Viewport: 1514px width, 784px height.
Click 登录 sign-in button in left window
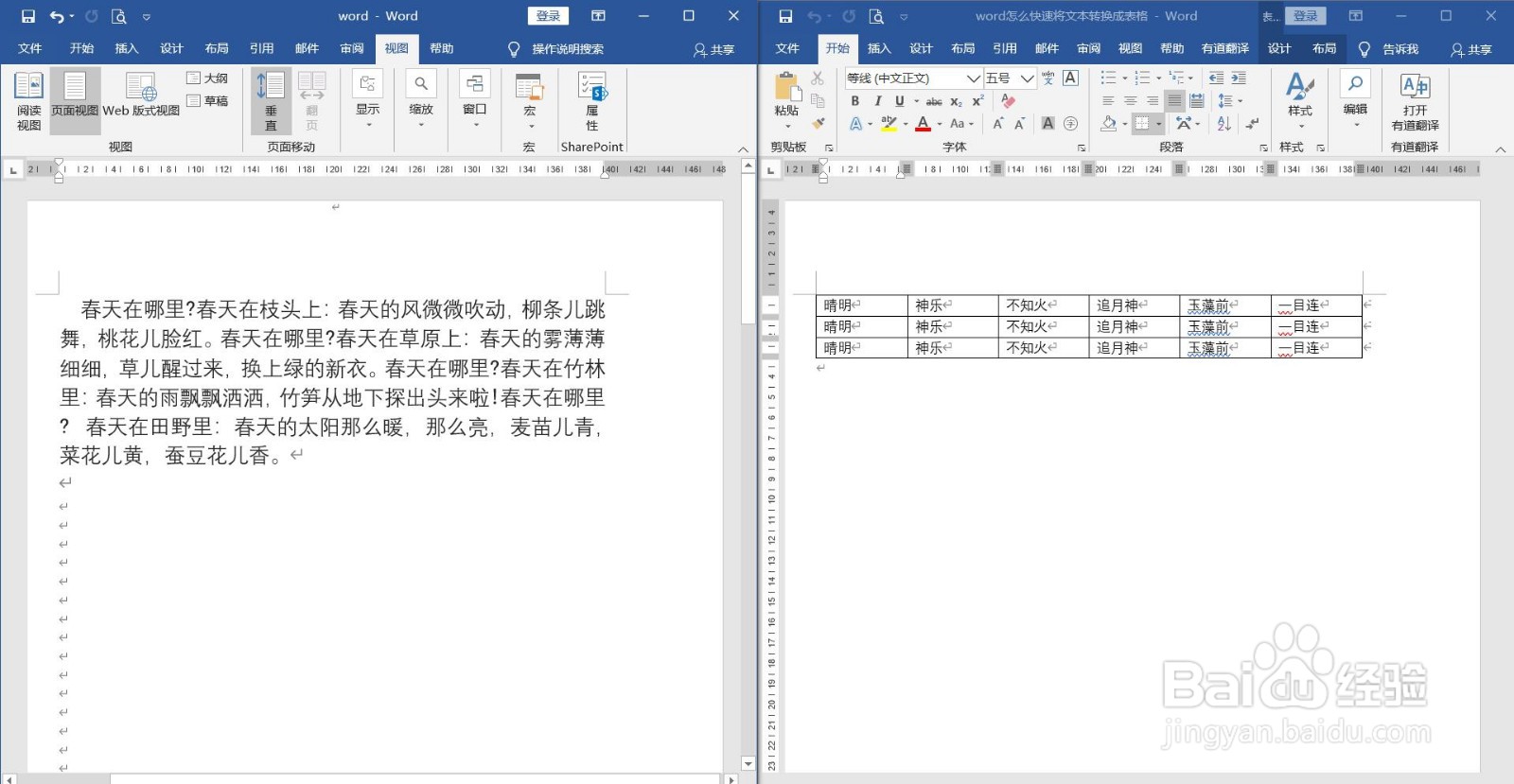(x=549, y=16)
